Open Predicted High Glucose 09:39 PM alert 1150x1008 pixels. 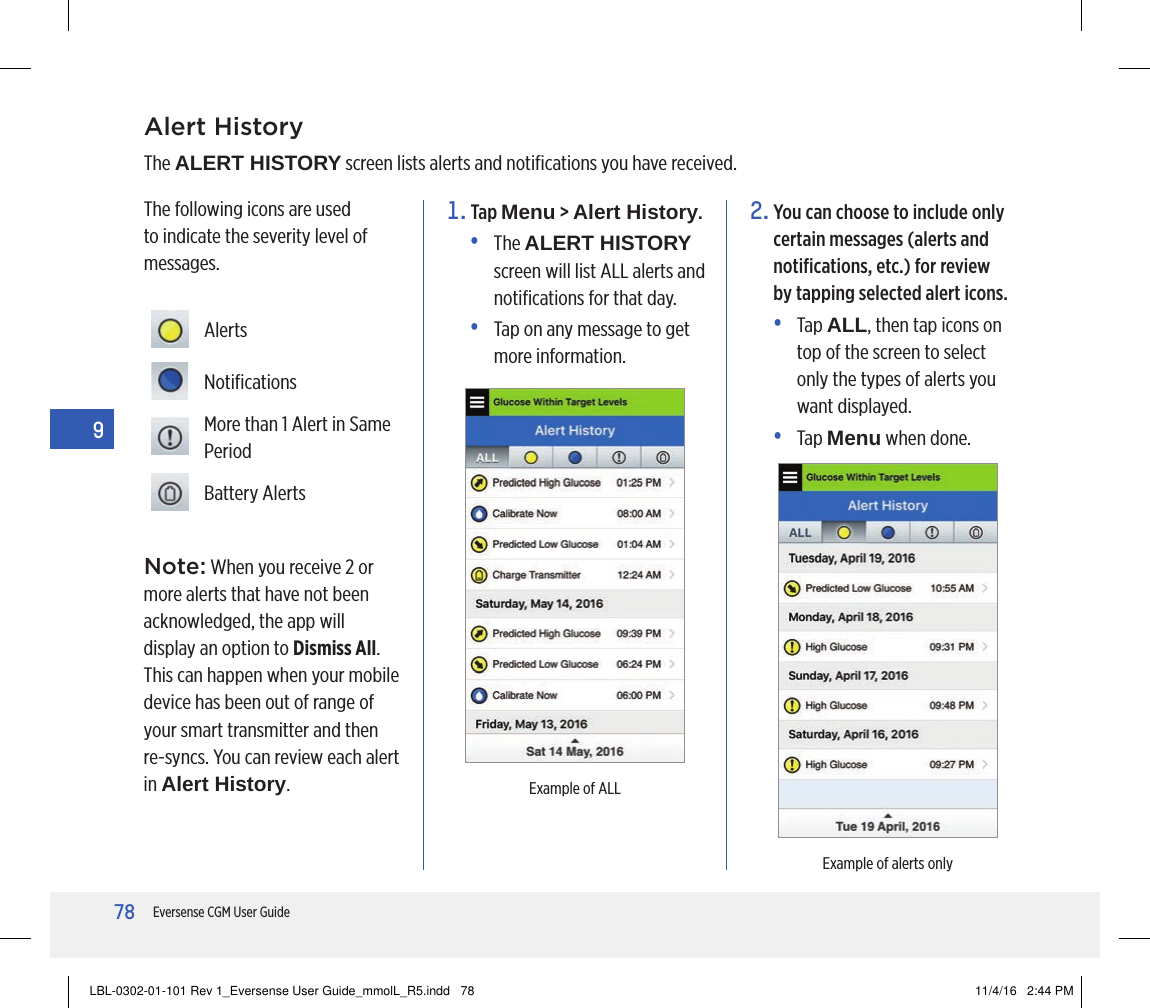tap(575, 634)
